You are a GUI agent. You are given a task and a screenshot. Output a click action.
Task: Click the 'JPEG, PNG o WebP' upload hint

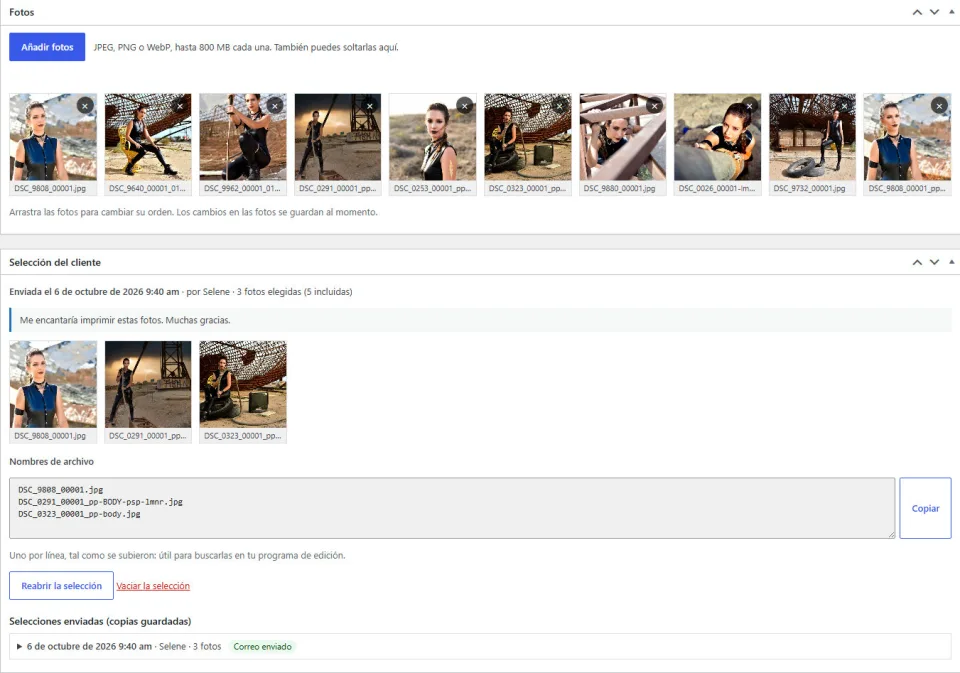(246, 47)
